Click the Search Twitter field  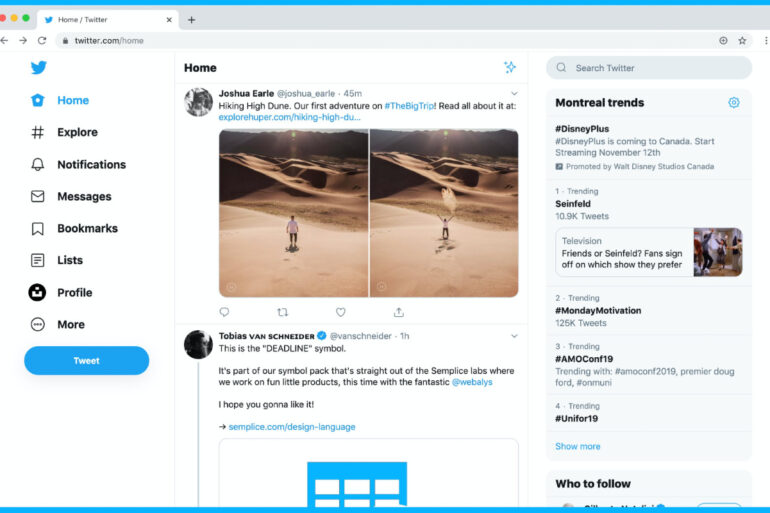[x=649, y=68]
